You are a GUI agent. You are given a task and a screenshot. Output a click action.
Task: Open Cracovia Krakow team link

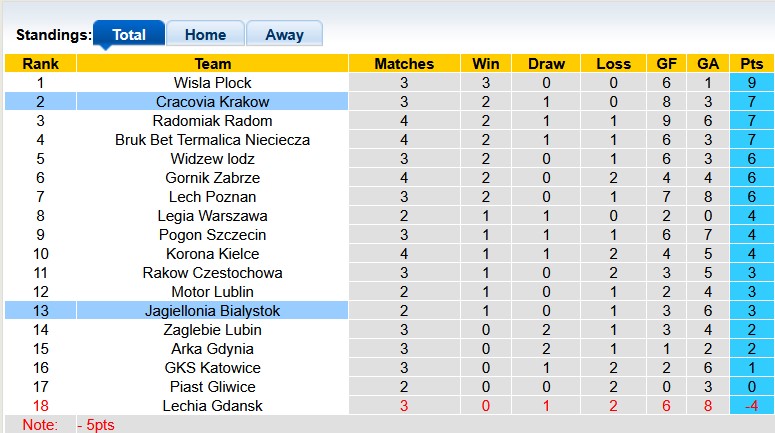212,102
